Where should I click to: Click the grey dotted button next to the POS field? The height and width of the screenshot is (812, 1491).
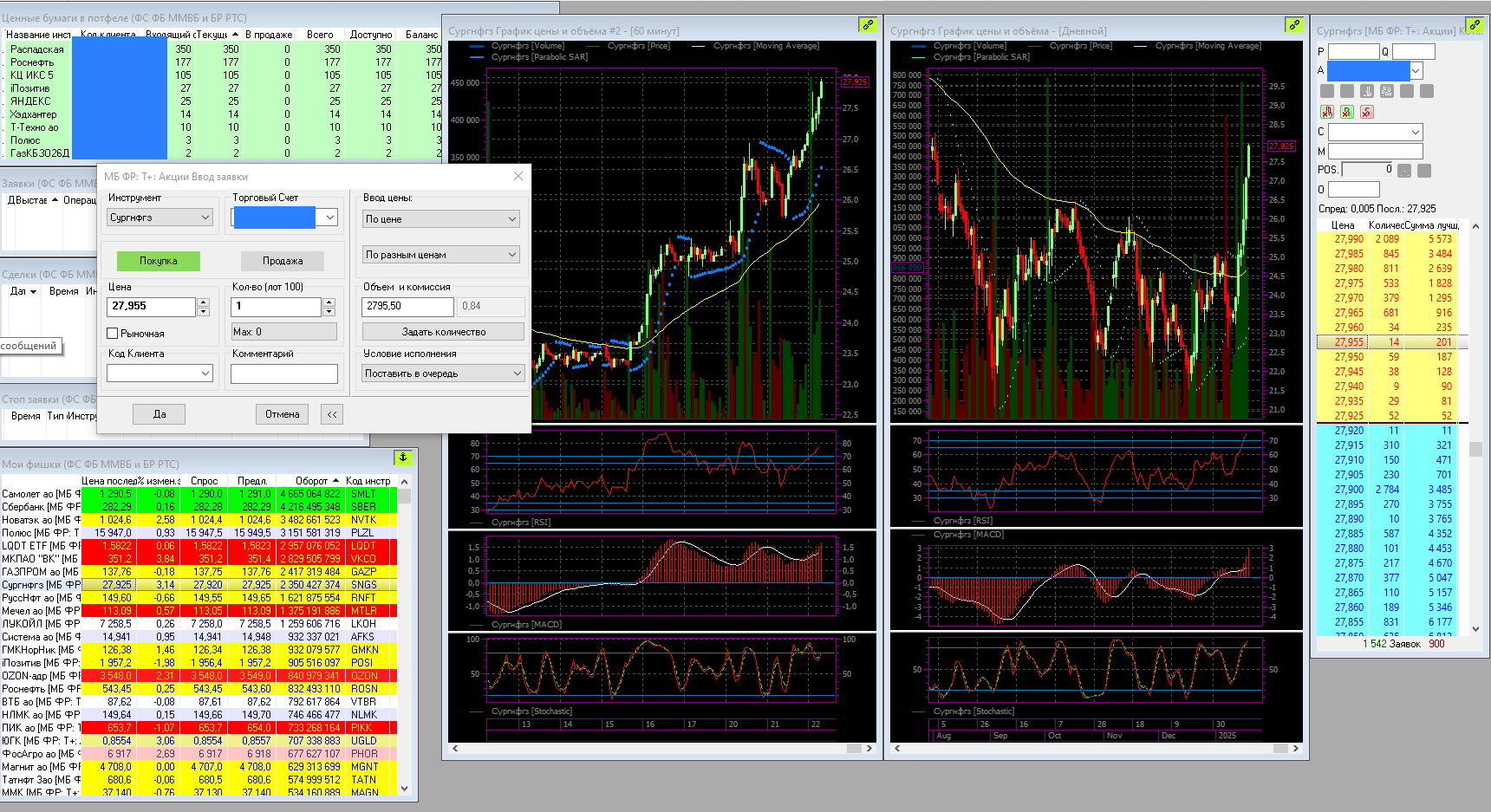tap(1404, 171)
